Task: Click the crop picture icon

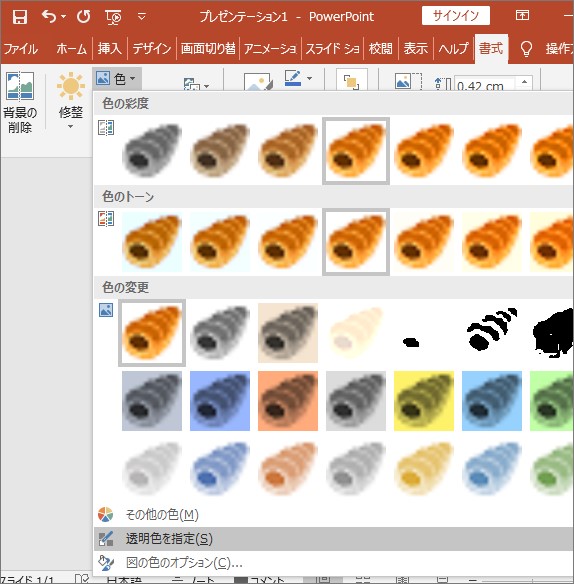Action: point(408,81)
